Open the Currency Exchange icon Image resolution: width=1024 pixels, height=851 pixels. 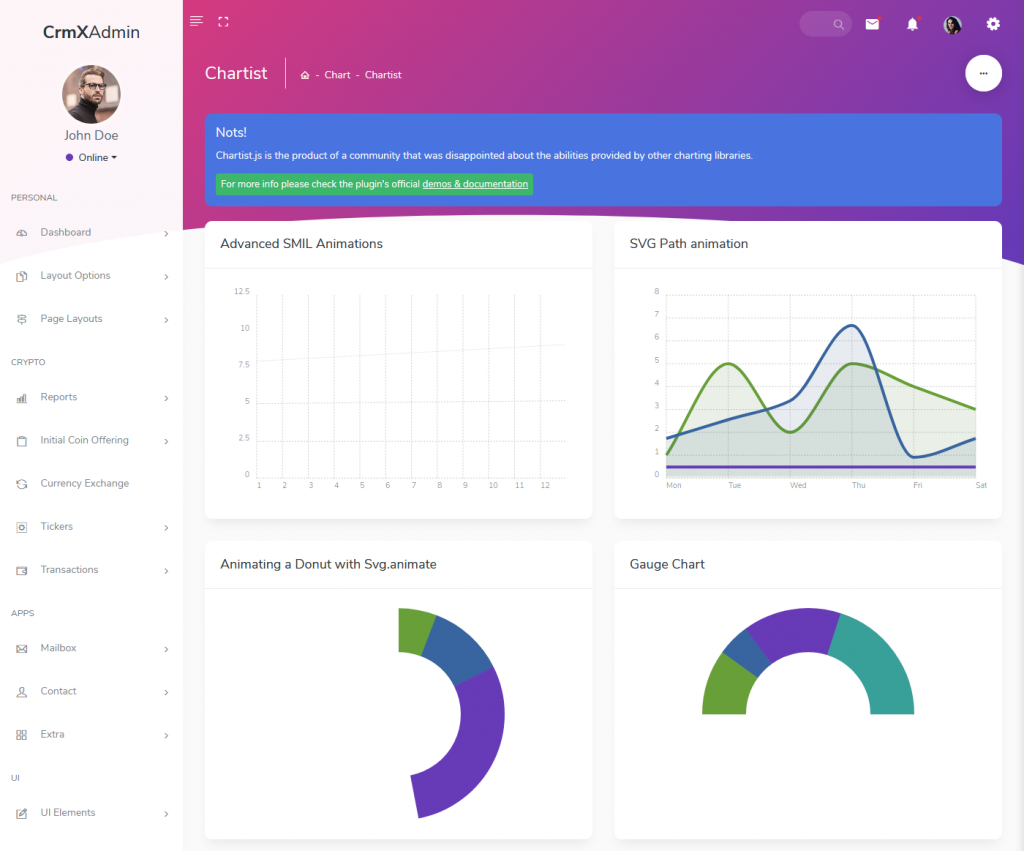click(x=22, y=483)
